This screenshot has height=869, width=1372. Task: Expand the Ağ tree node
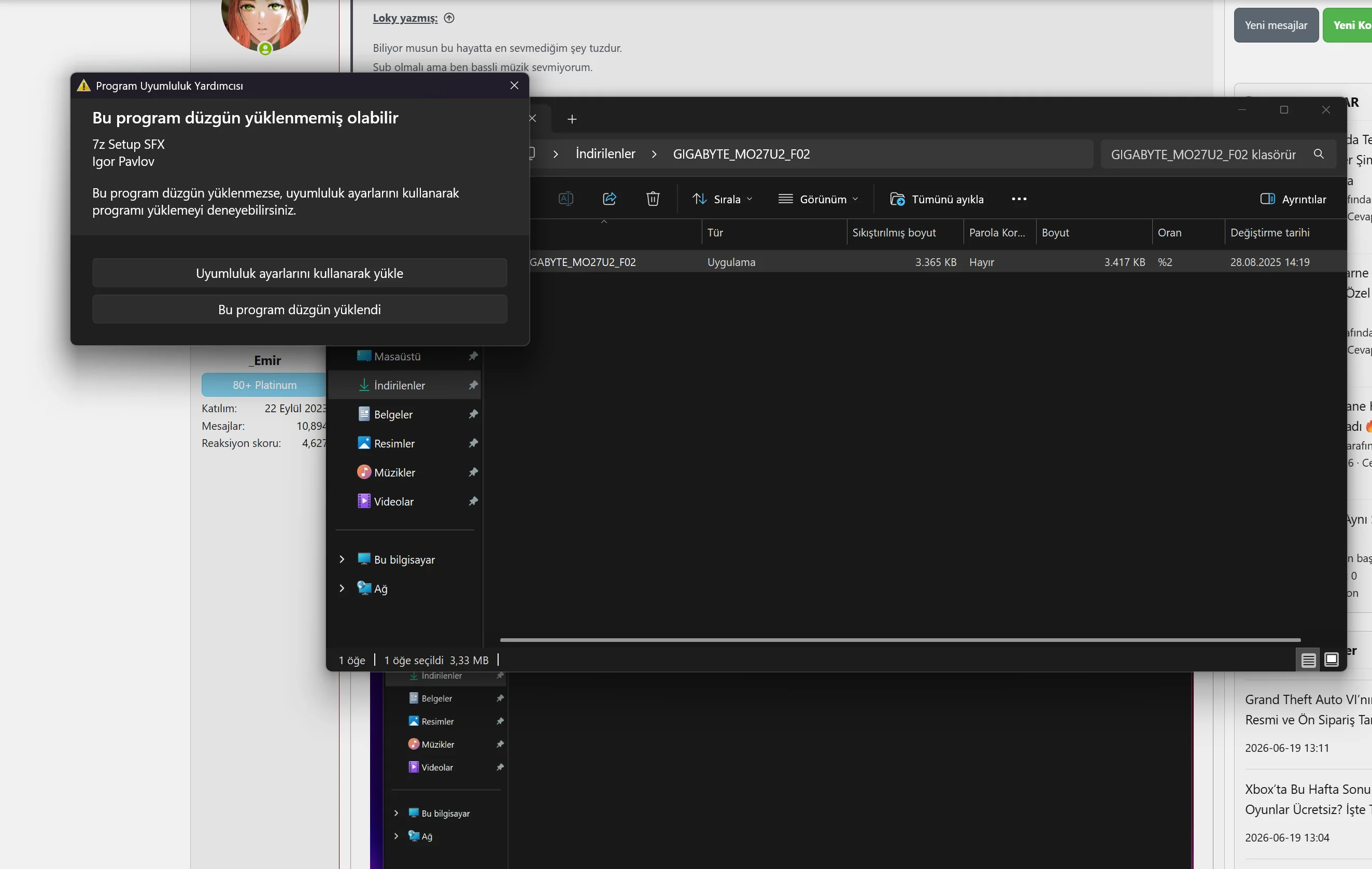click(342, 588)
